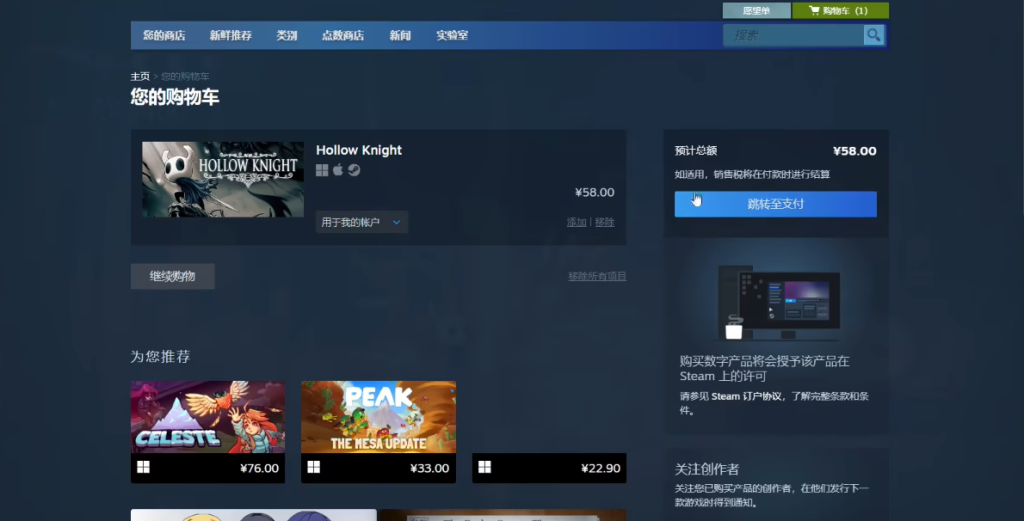
Task: Open 类别 menu
Action: point(287,35)
